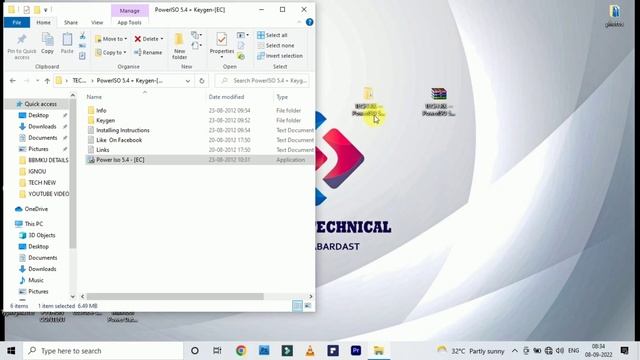
Task: Collapse the ribbon chevron
Action: tap(299, 22)
